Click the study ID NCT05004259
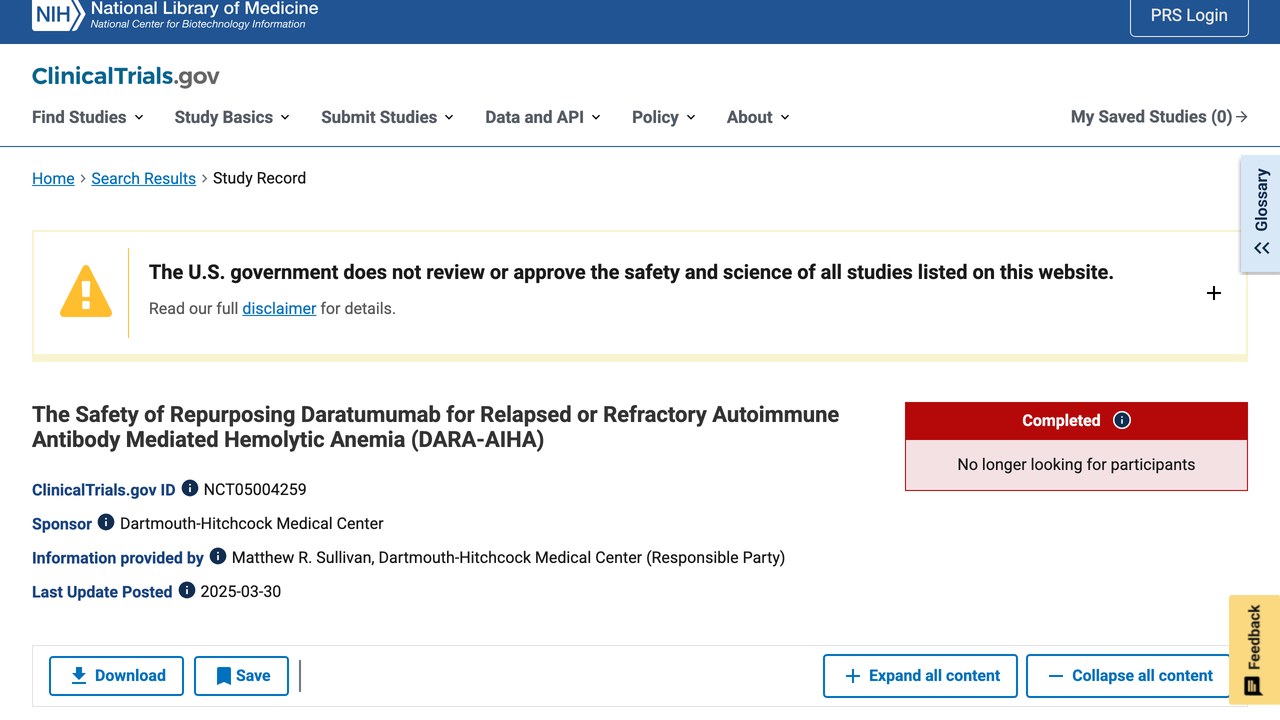This screenshot has width=1280, height=720. (255, 489)
